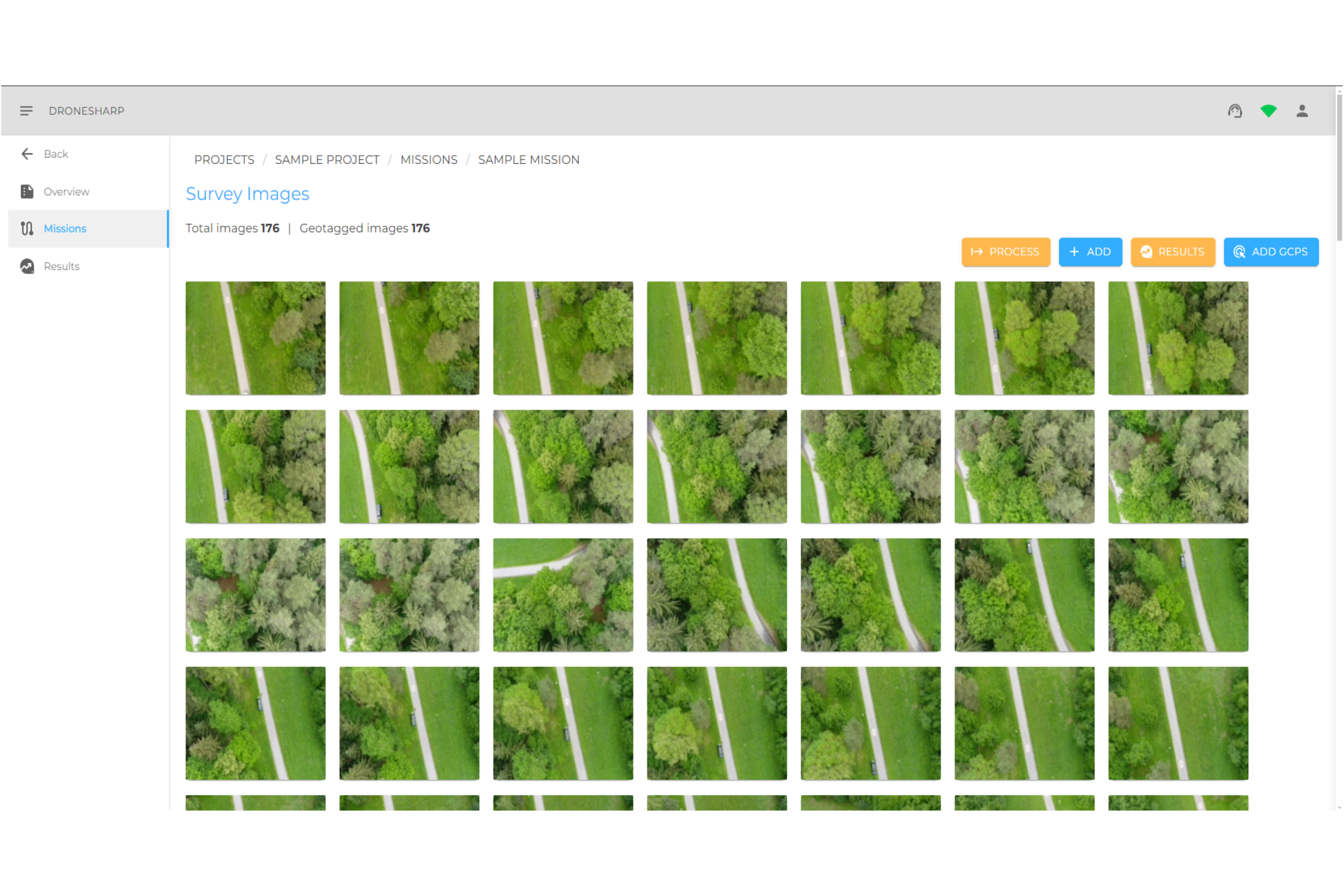Open second thumbnail in the second row

tap(409, 466)
